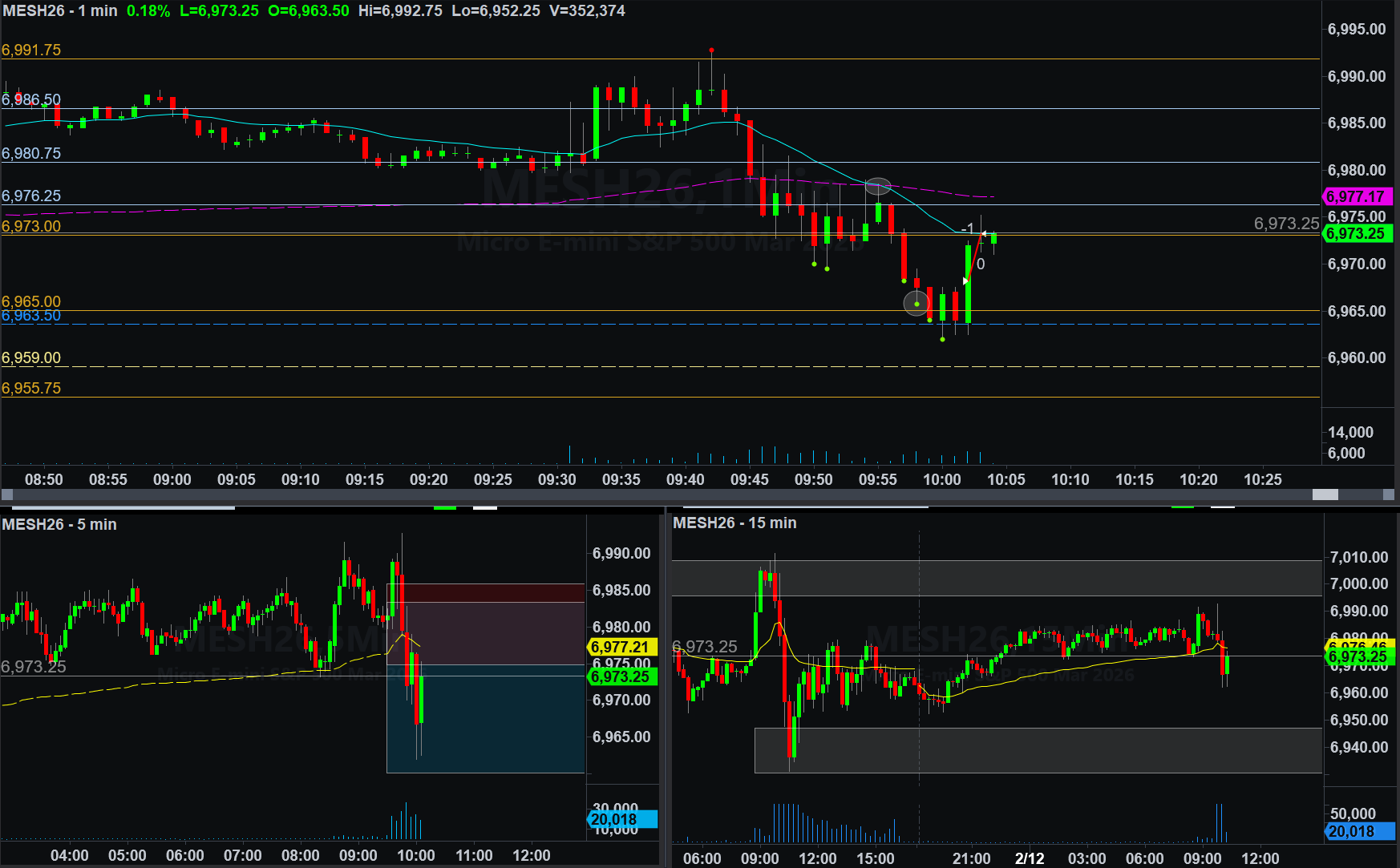
Task: Click the yellow 6,977.21 tag on 5 min chart
Action: [x=621, y=647]
